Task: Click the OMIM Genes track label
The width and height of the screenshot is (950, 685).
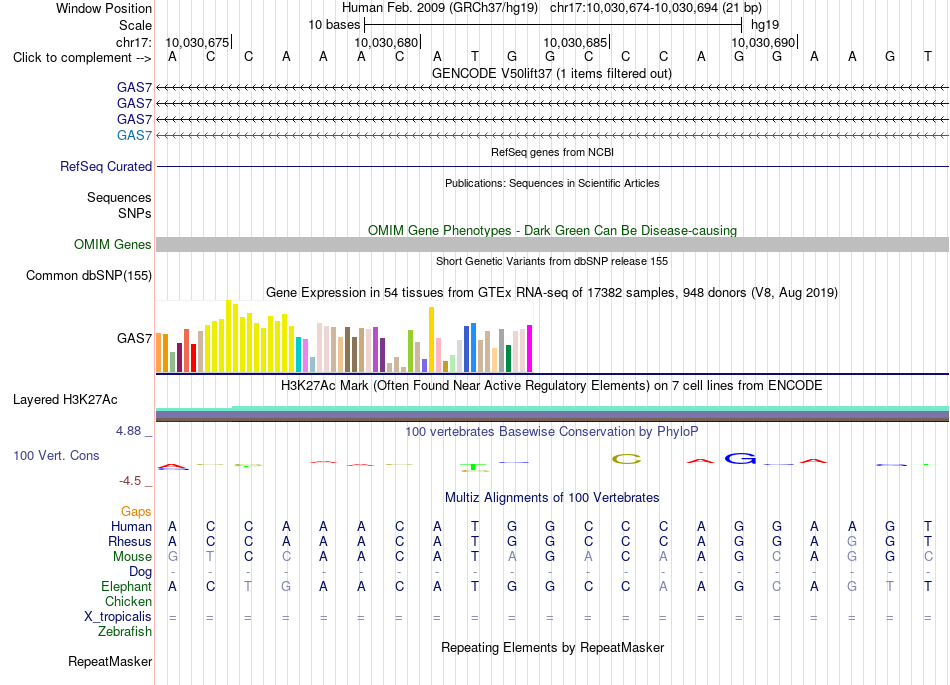Action: [113, 245]
